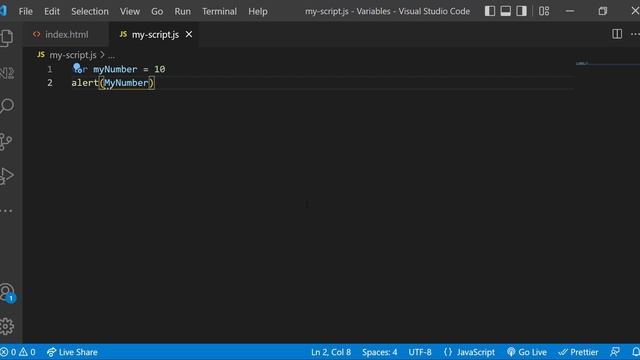Click the Visual Studio Code logo icon
Screen dimensions: 640x360
click(x=3, y=11)
